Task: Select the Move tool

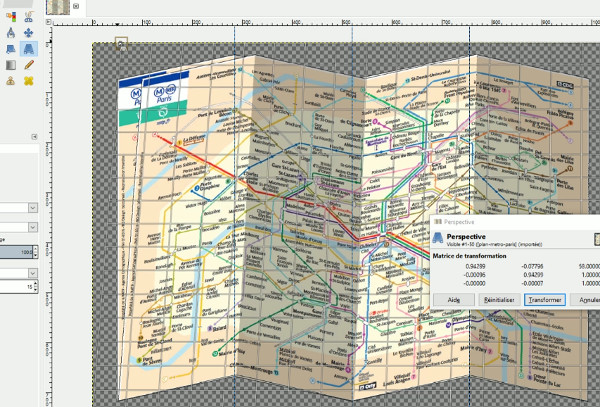Action: click(x=29, y=33)
